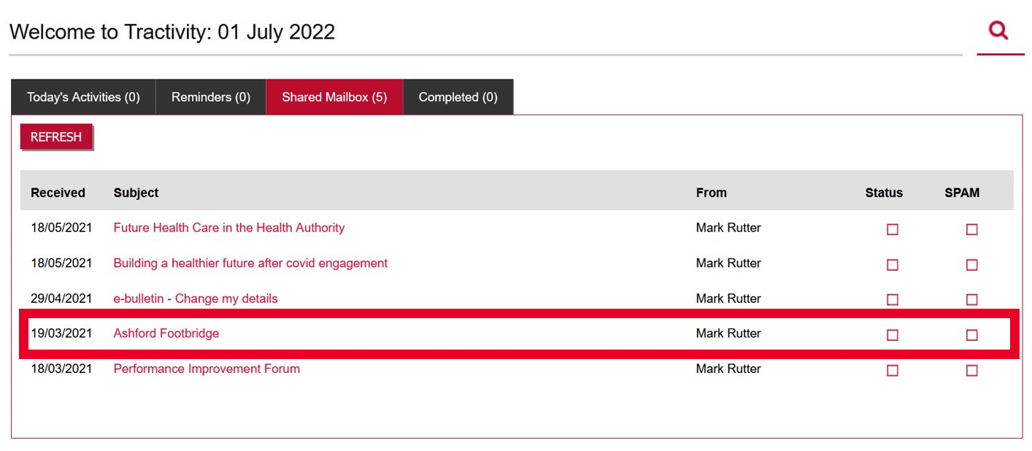
Task: Go to the Completed tab
Action: click(x=458, y=97)
